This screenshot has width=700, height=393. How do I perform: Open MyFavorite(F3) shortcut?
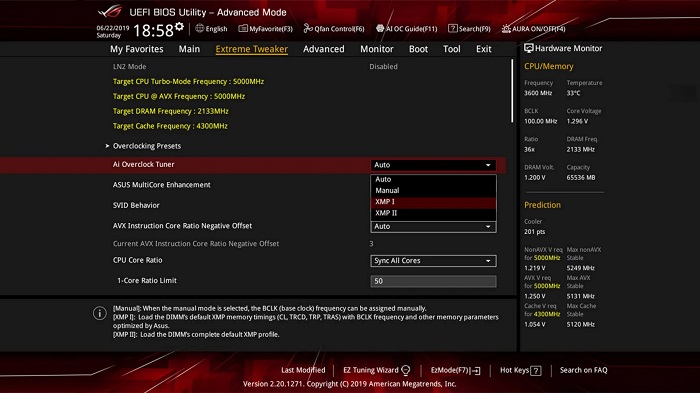tap(266, 29)
